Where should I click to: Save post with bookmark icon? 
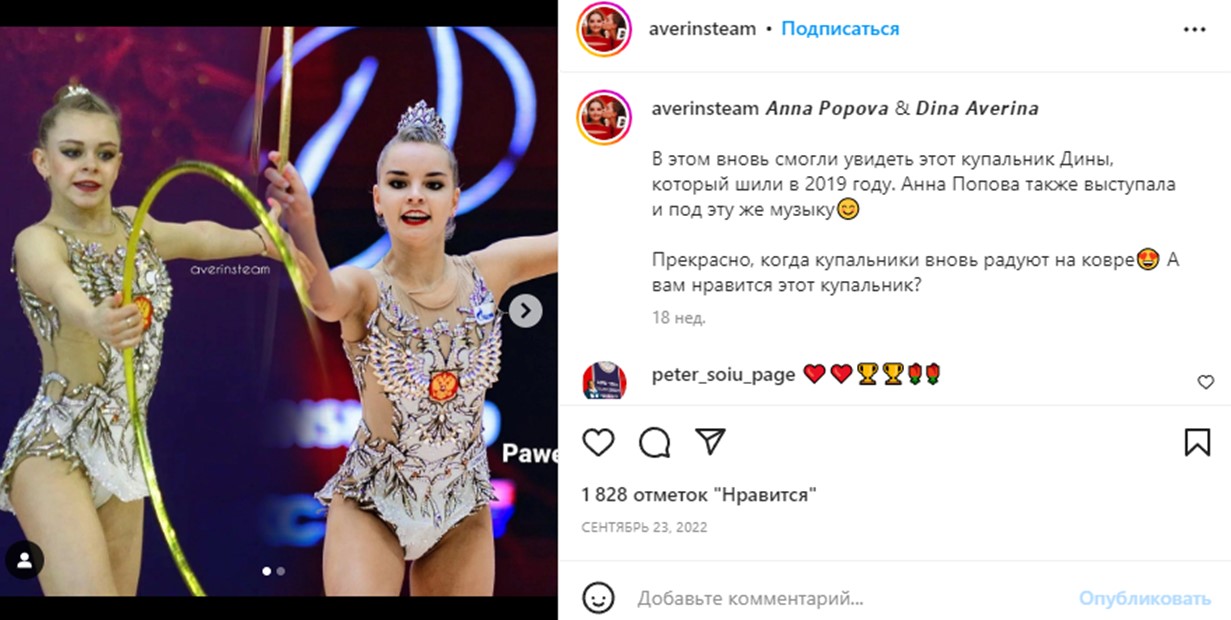click(1197, 442)
